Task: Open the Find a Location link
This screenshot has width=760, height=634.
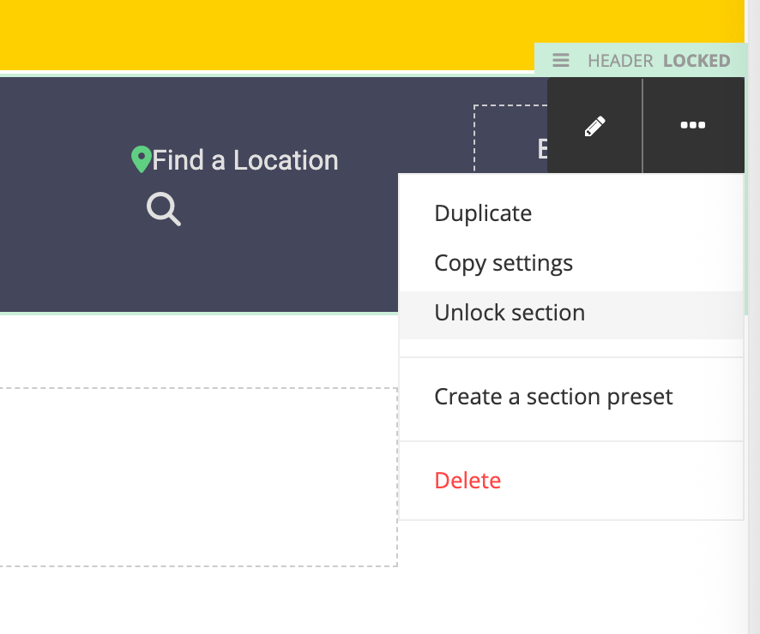Action: click(245, 160)
